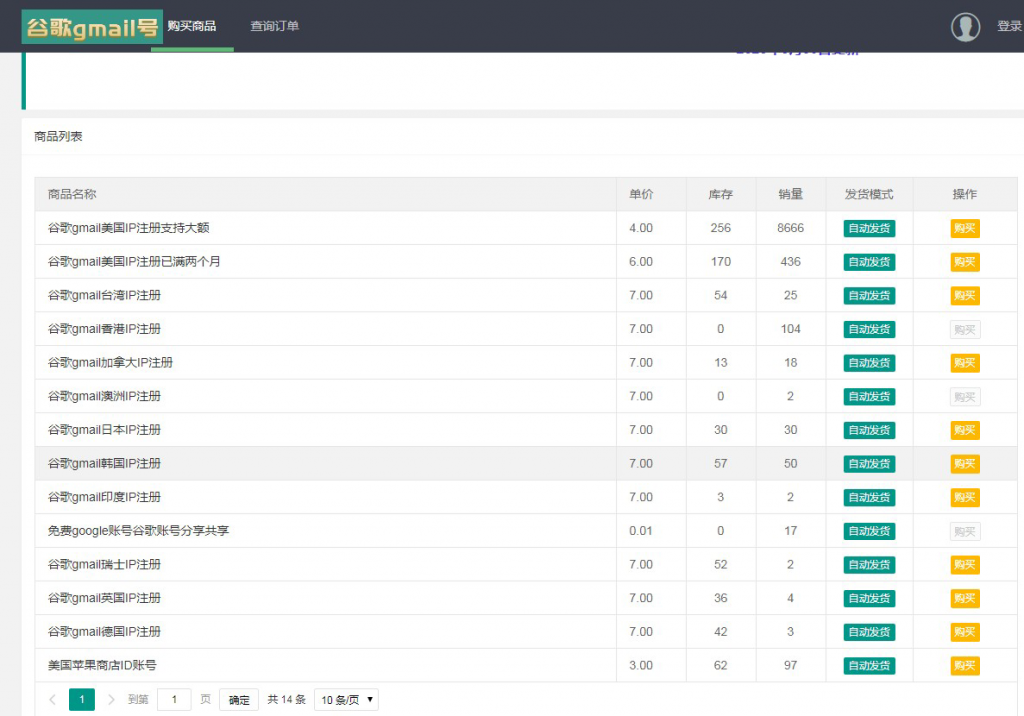Go to the next page arrow
This screenshot has height=716, width=1024.
pos(111,700)
